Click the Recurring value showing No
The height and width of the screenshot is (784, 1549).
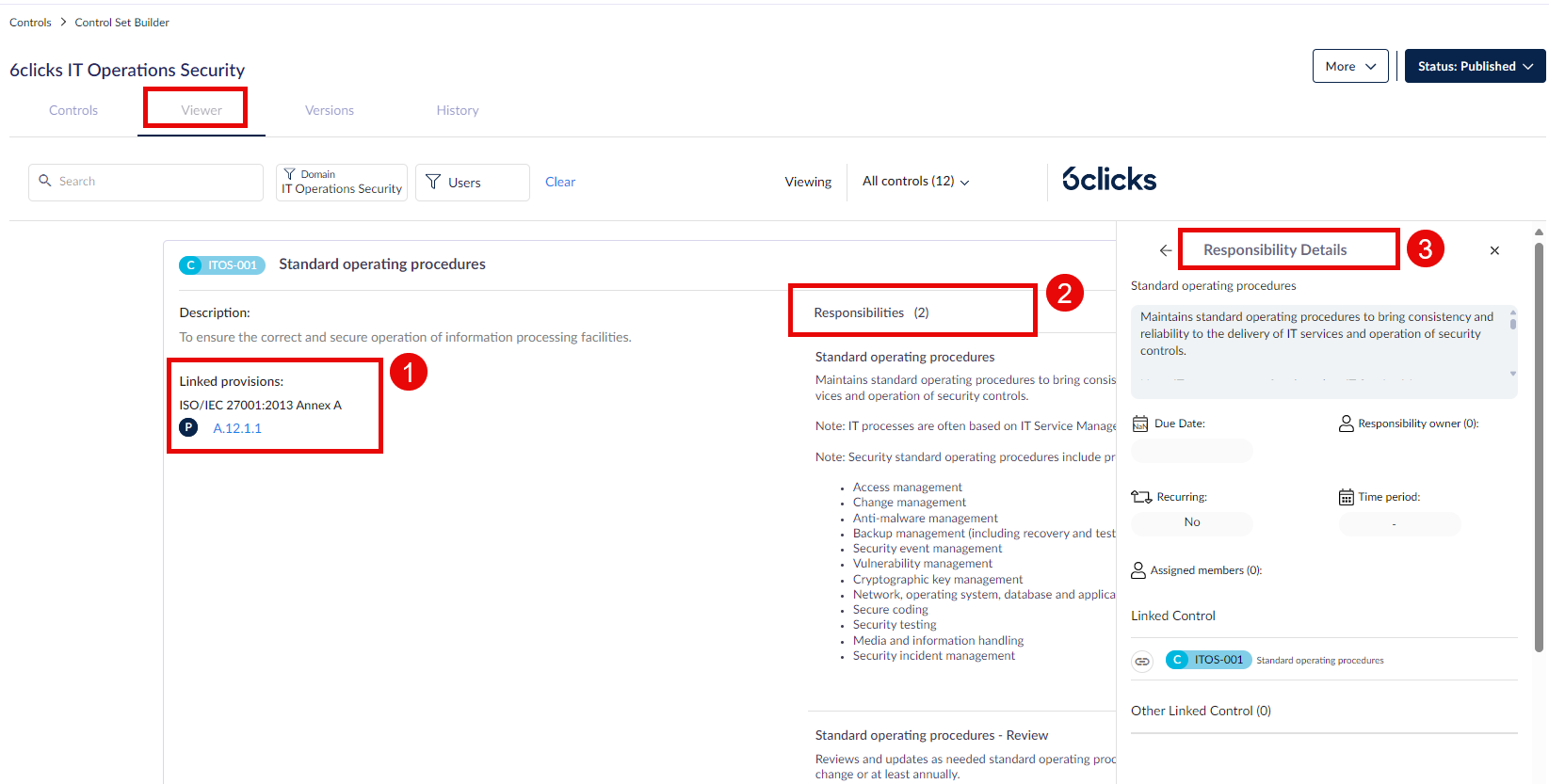[1191, 522]
